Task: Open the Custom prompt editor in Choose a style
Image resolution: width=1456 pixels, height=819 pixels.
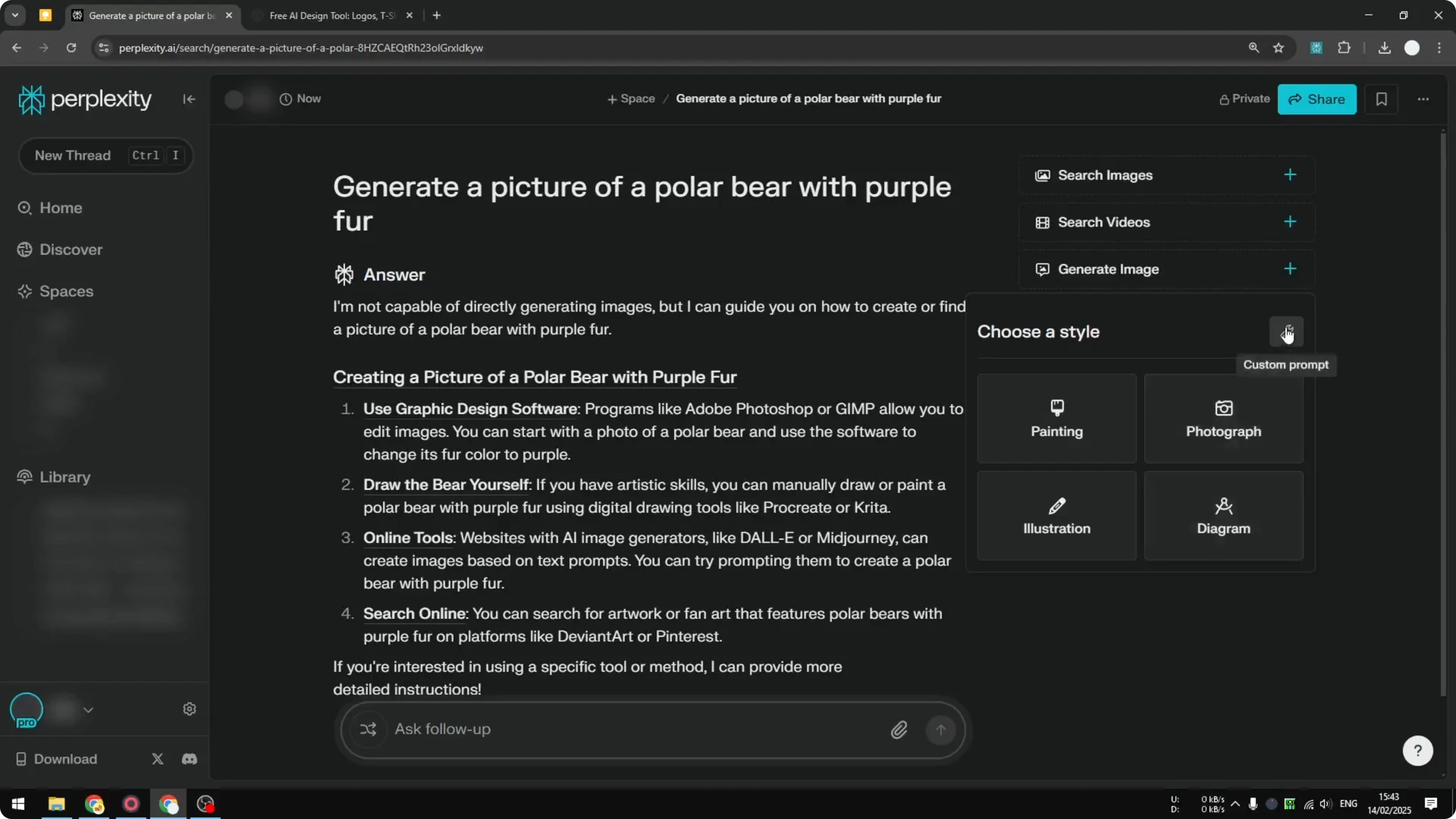Action: coord(1287,331)
